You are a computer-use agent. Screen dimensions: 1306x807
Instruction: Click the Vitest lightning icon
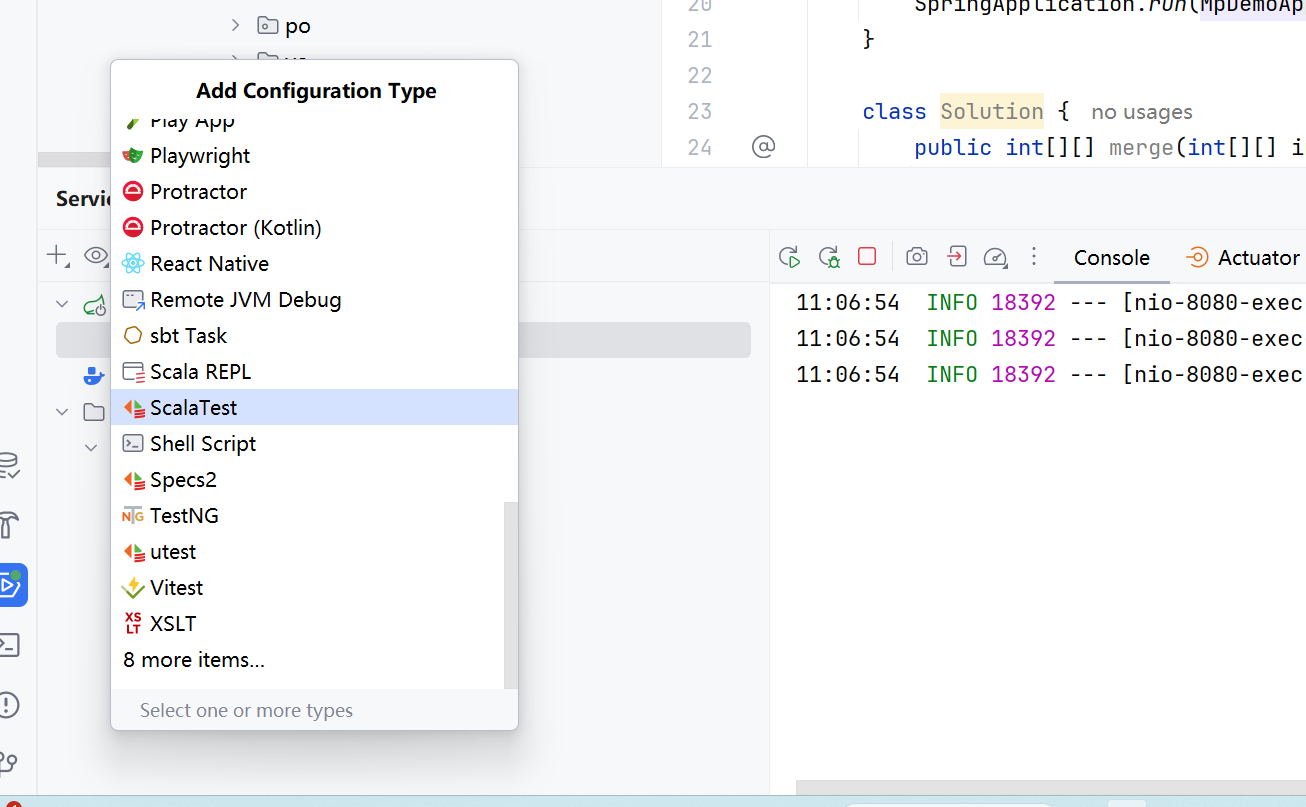click(x=133, y=588)
